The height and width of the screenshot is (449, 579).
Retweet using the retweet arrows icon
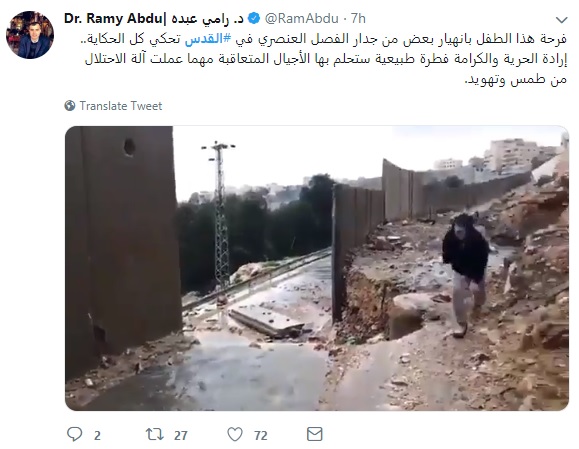click(155, 434)
